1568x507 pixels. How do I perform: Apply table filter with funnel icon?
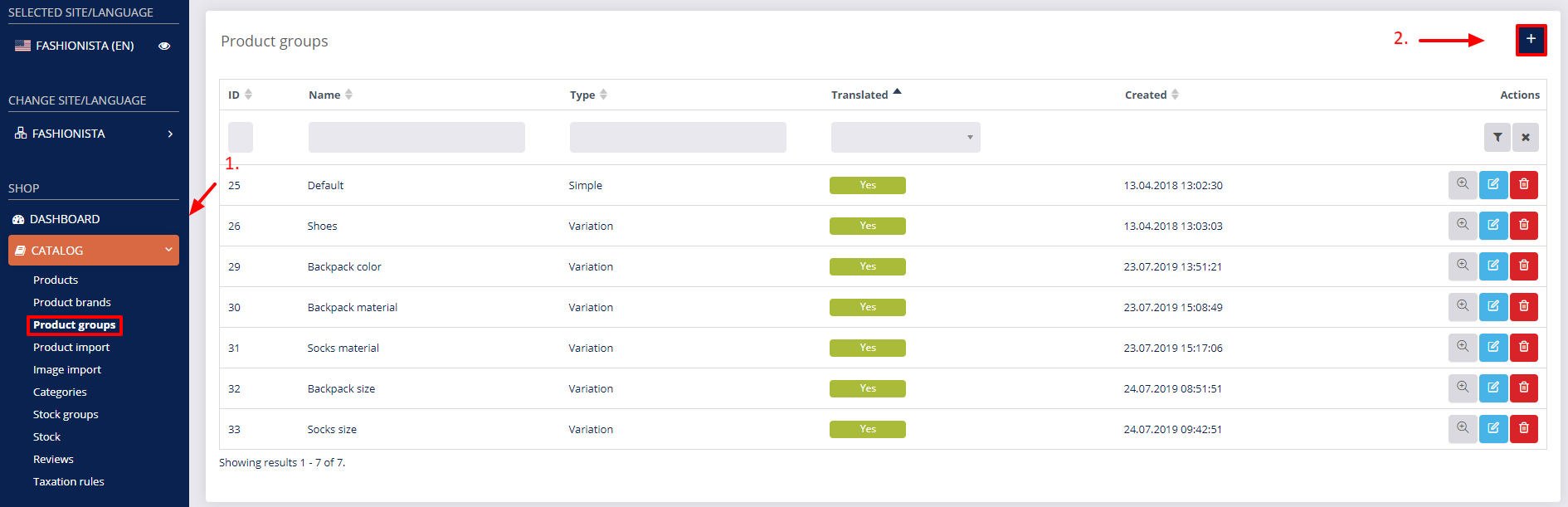tap(1497, 137)
